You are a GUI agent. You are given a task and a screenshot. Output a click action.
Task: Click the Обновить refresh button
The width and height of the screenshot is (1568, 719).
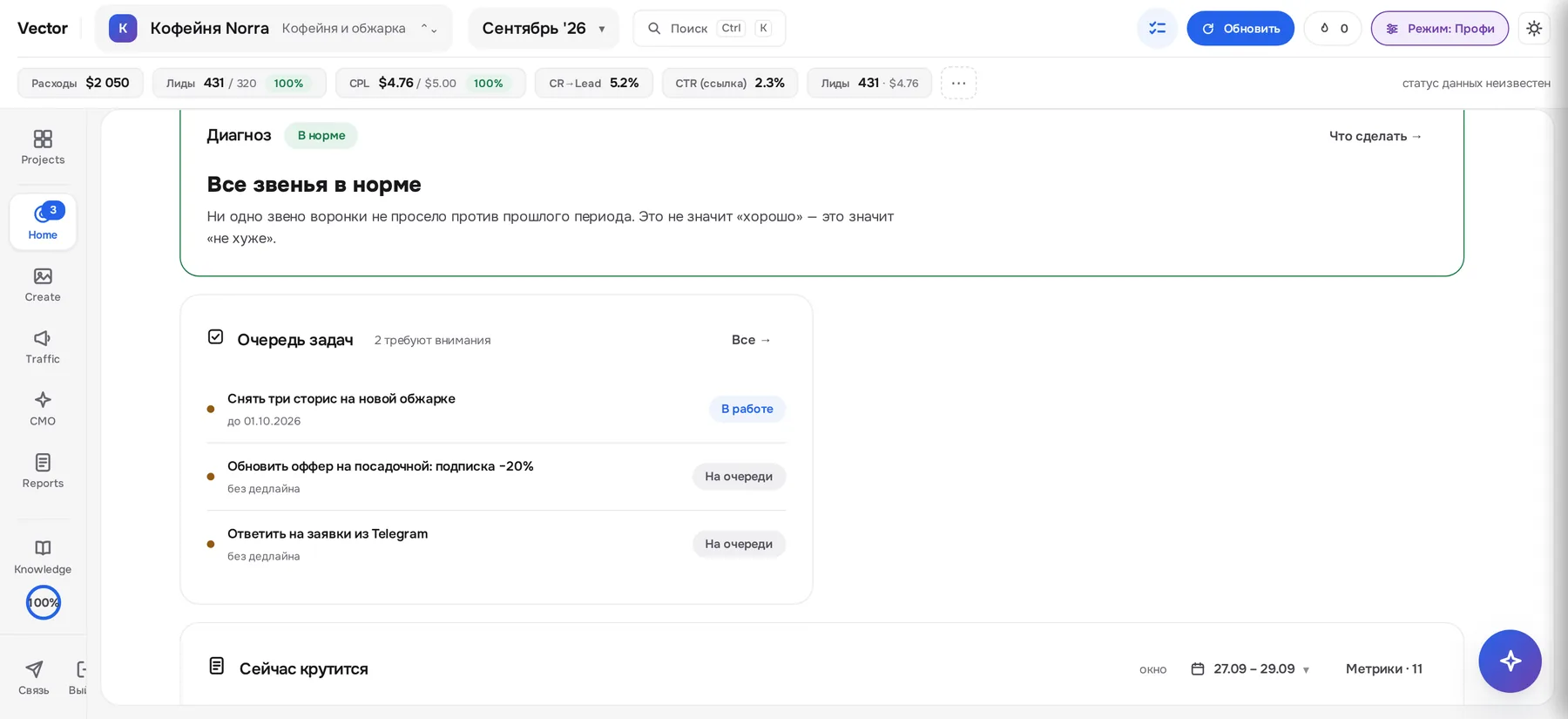click(1240, 29)
